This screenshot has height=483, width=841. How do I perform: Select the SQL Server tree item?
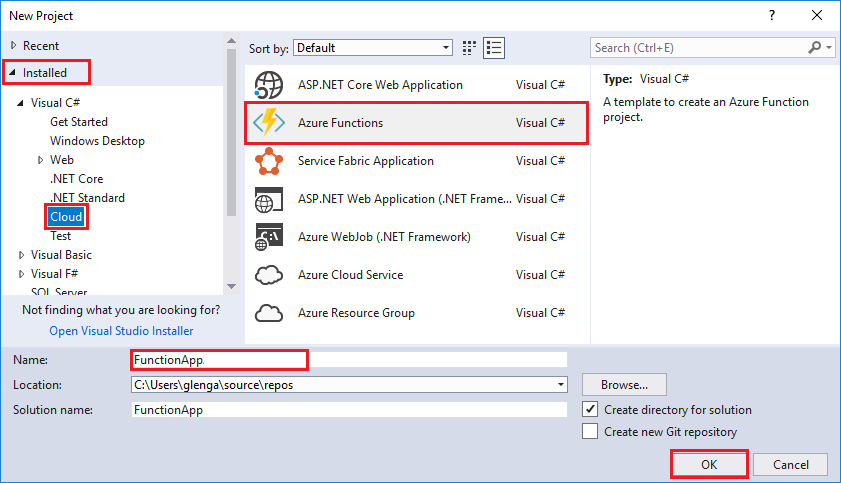point(59,291)
